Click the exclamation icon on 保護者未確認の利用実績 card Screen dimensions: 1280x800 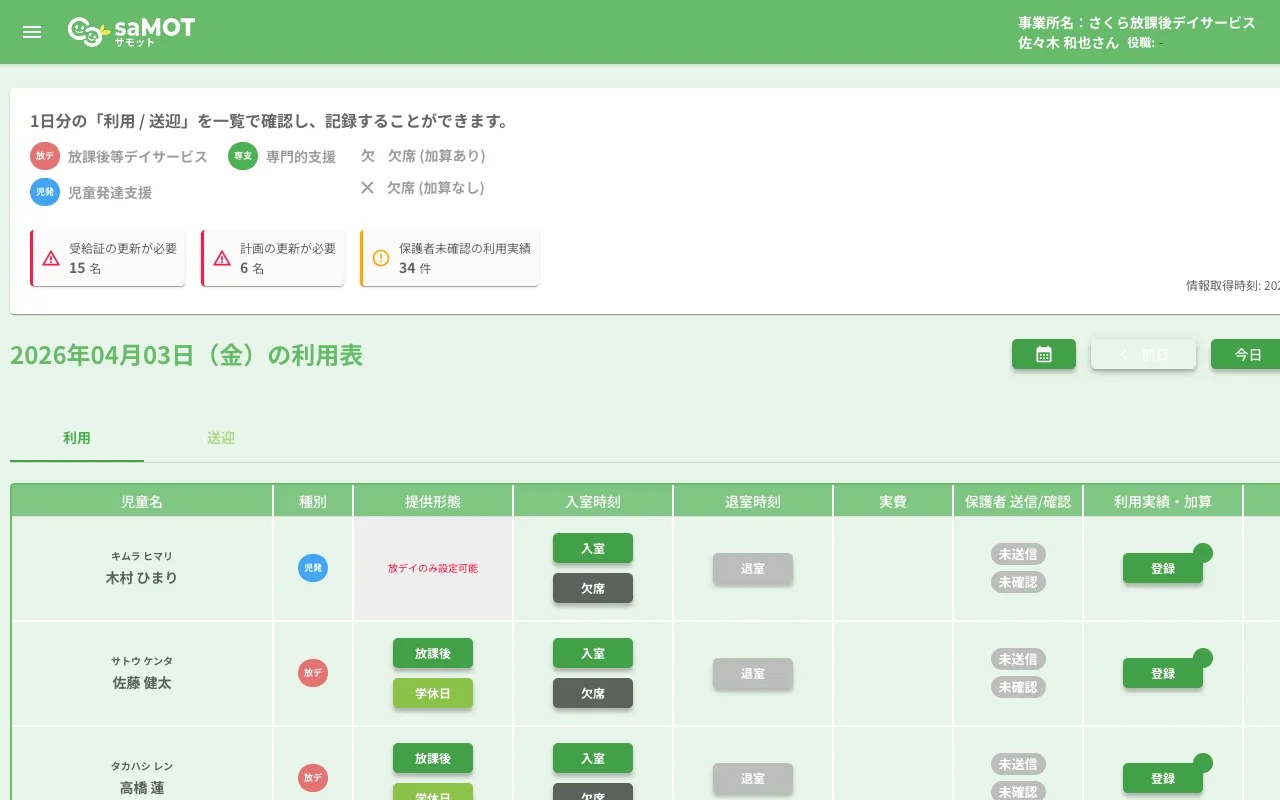pos(379,257)
